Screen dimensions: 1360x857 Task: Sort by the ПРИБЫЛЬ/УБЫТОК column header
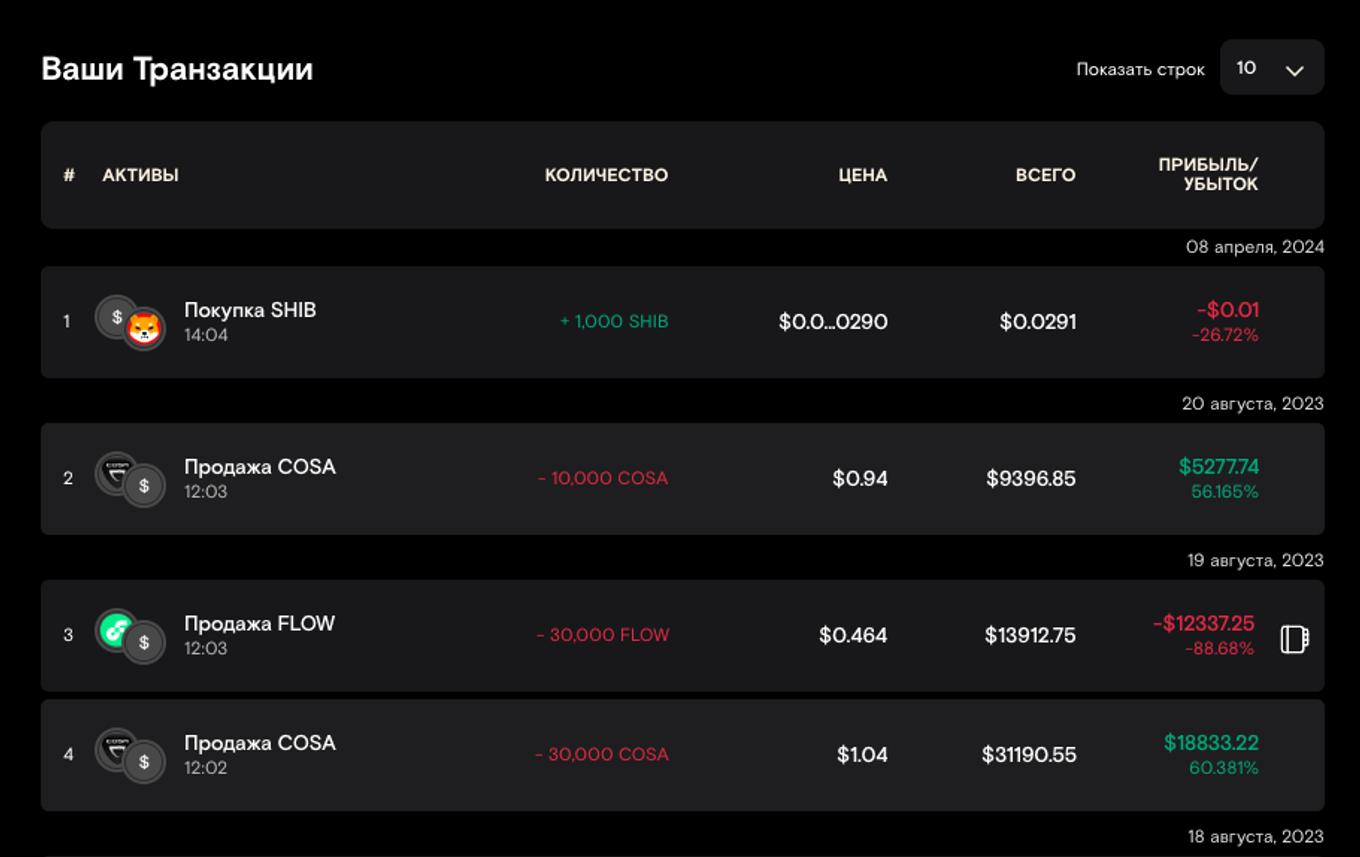tap(1208, 175)
